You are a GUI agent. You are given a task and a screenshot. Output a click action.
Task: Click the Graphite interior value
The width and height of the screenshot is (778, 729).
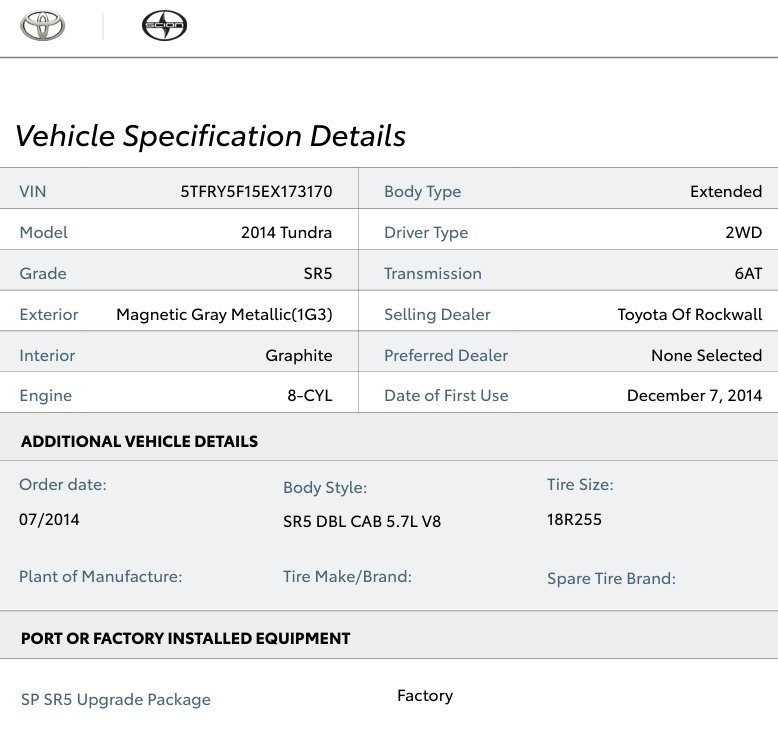299,355
